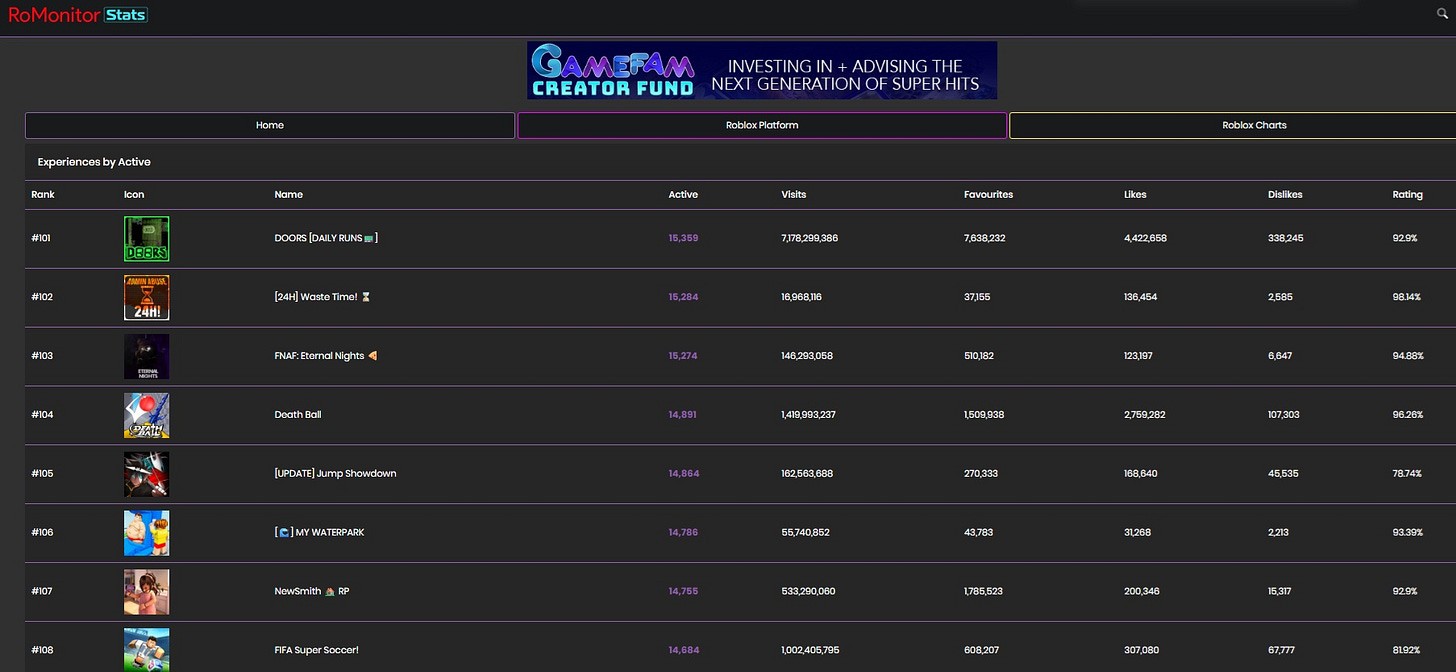This screenshot has height=672, width=1456.
Task: Click dislikes value 45,535
Action: coord(1284,473)
